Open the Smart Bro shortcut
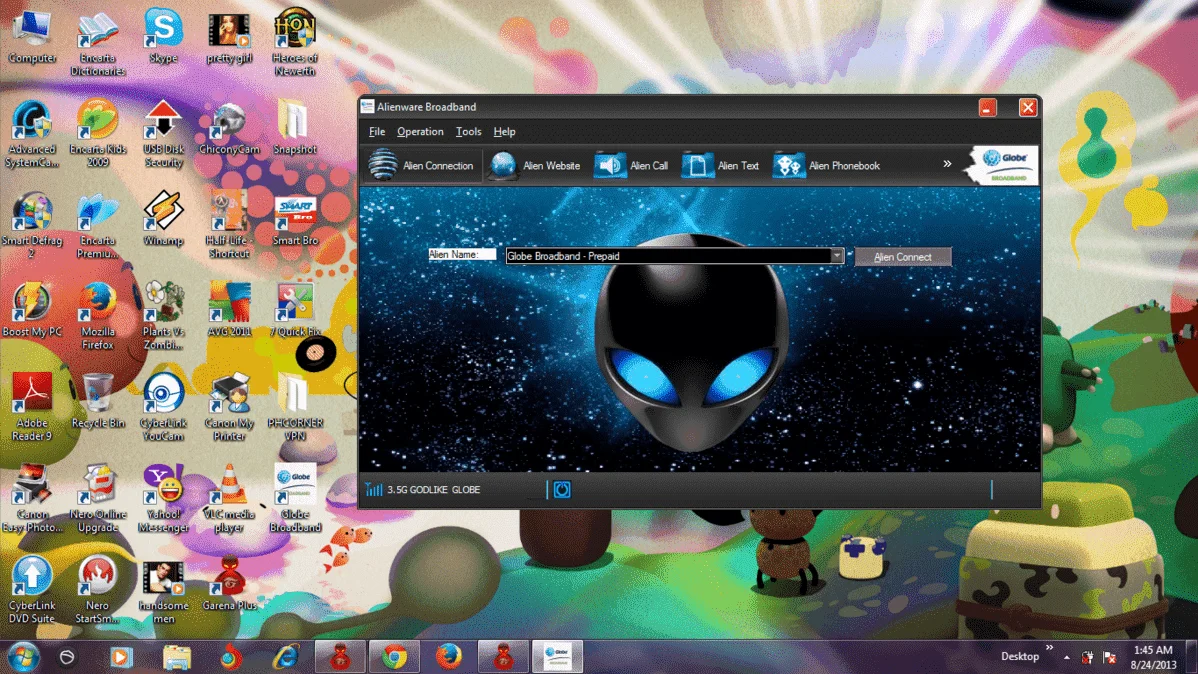 (295, 219)
